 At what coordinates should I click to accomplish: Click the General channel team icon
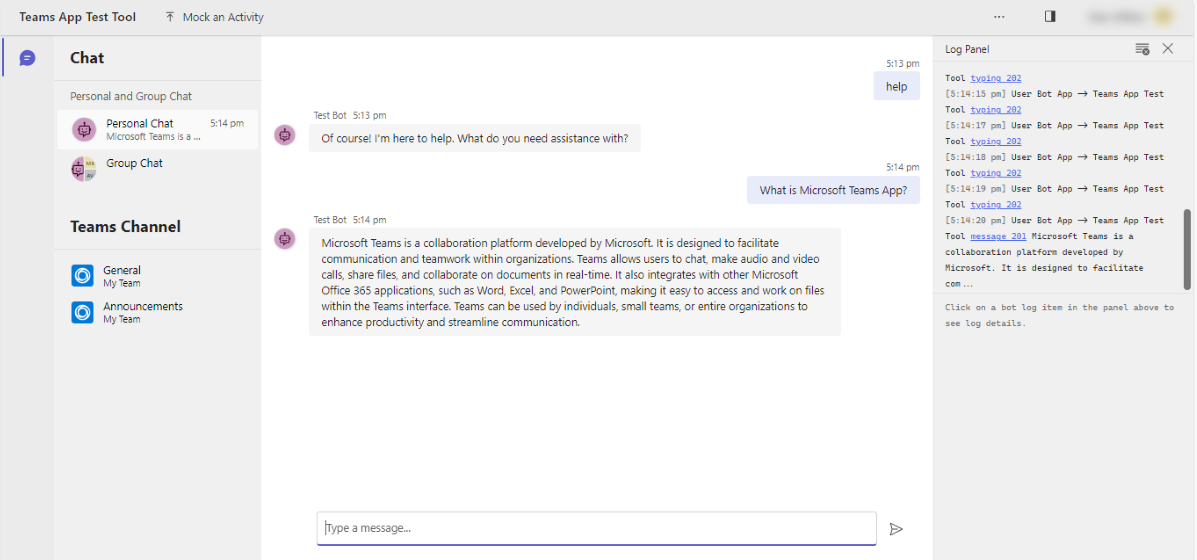(x=82, y=275)
